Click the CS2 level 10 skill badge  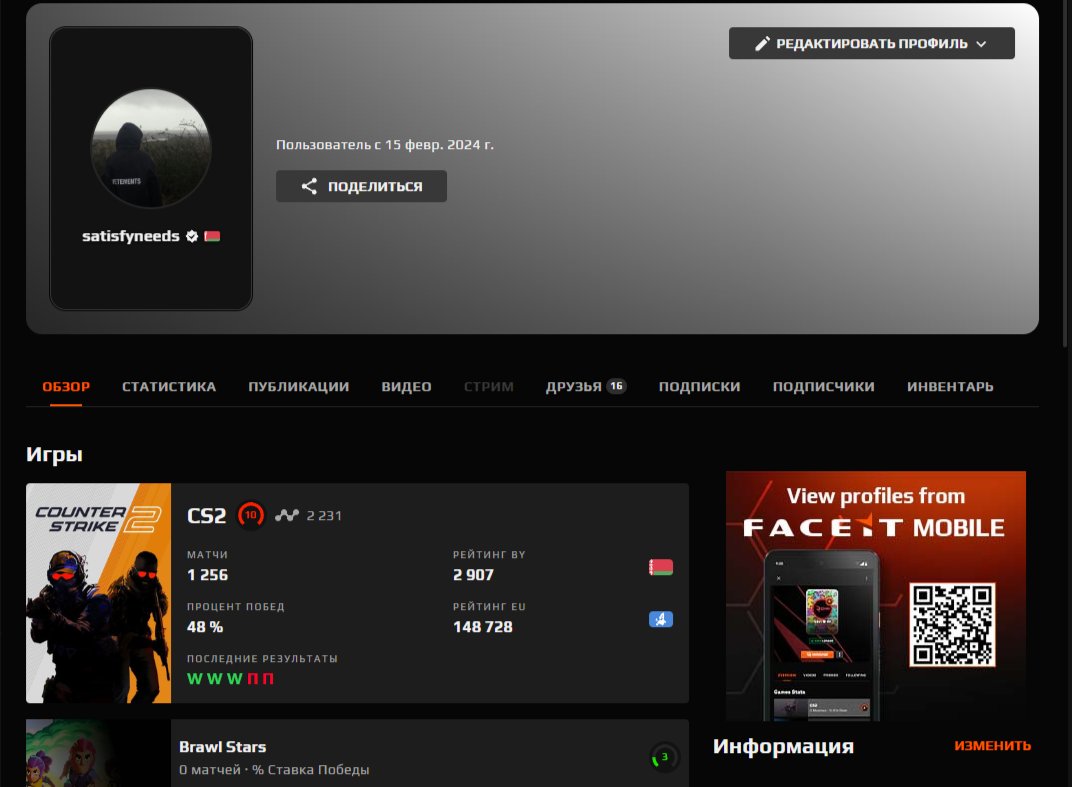coord(251,516)
